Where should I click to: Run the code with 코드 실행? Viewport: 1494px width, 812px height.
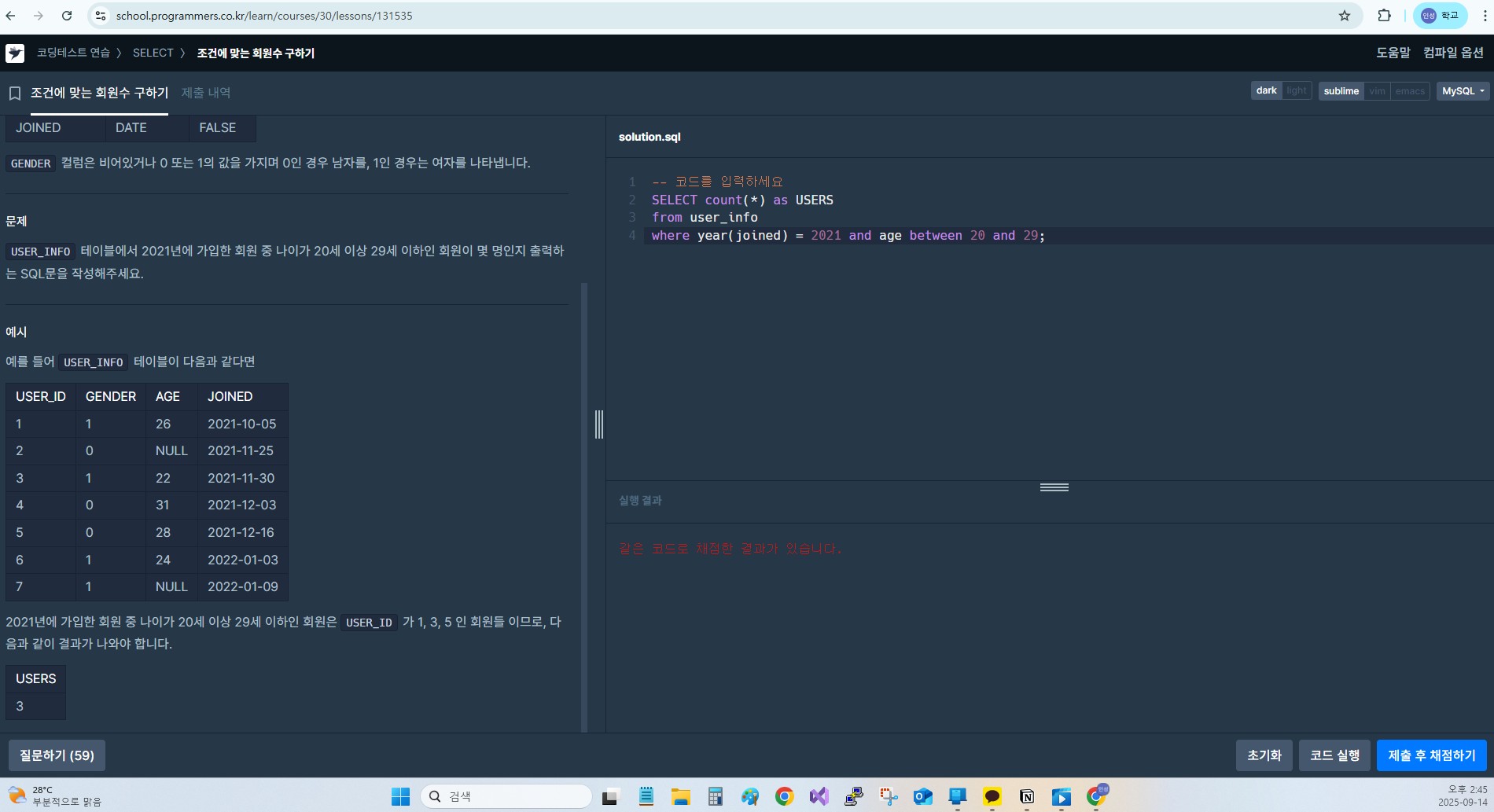pyautogui.click(x=1334, y=755)
